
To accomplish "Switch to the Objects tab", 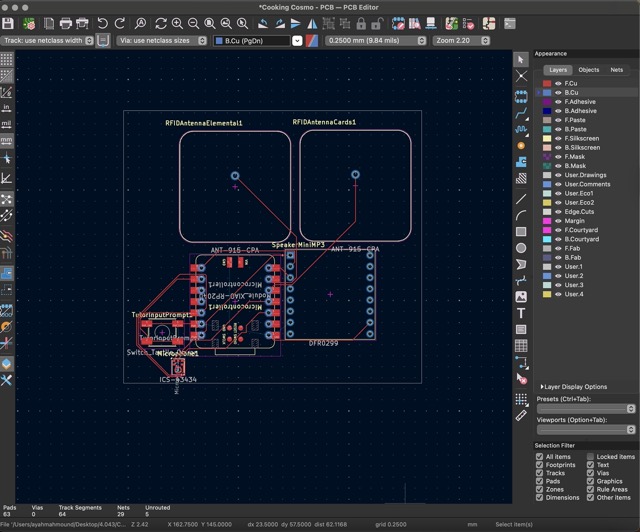I will coord(589,70).
